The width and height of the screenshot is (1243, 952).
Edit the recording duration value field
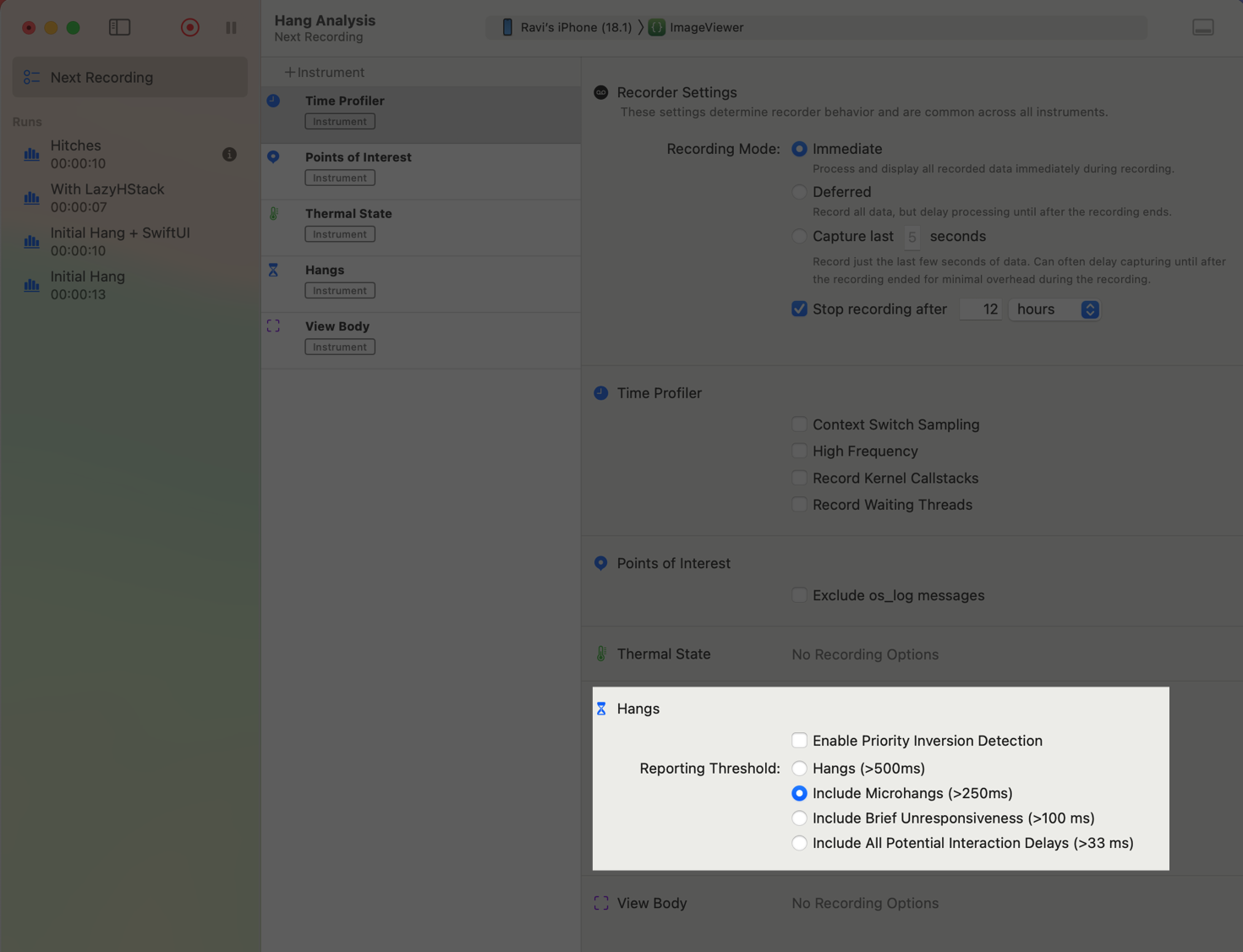(980, 309)
